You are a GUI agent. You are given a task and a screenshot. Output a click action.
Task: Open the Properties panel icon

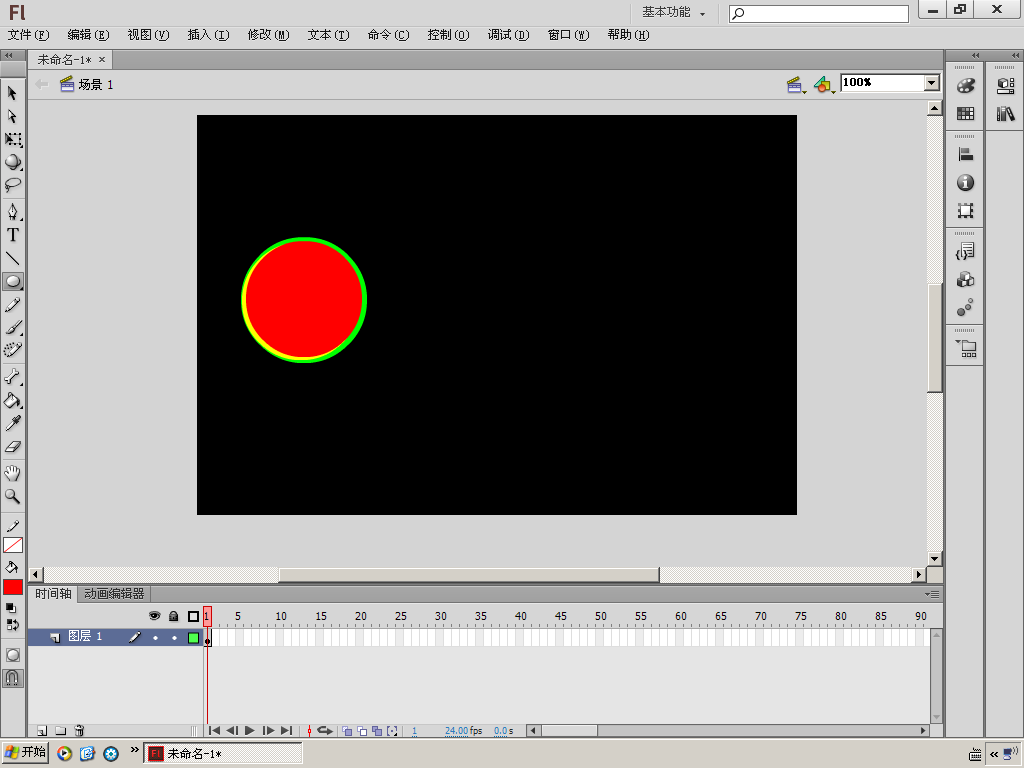click(x=1006, y=86)
